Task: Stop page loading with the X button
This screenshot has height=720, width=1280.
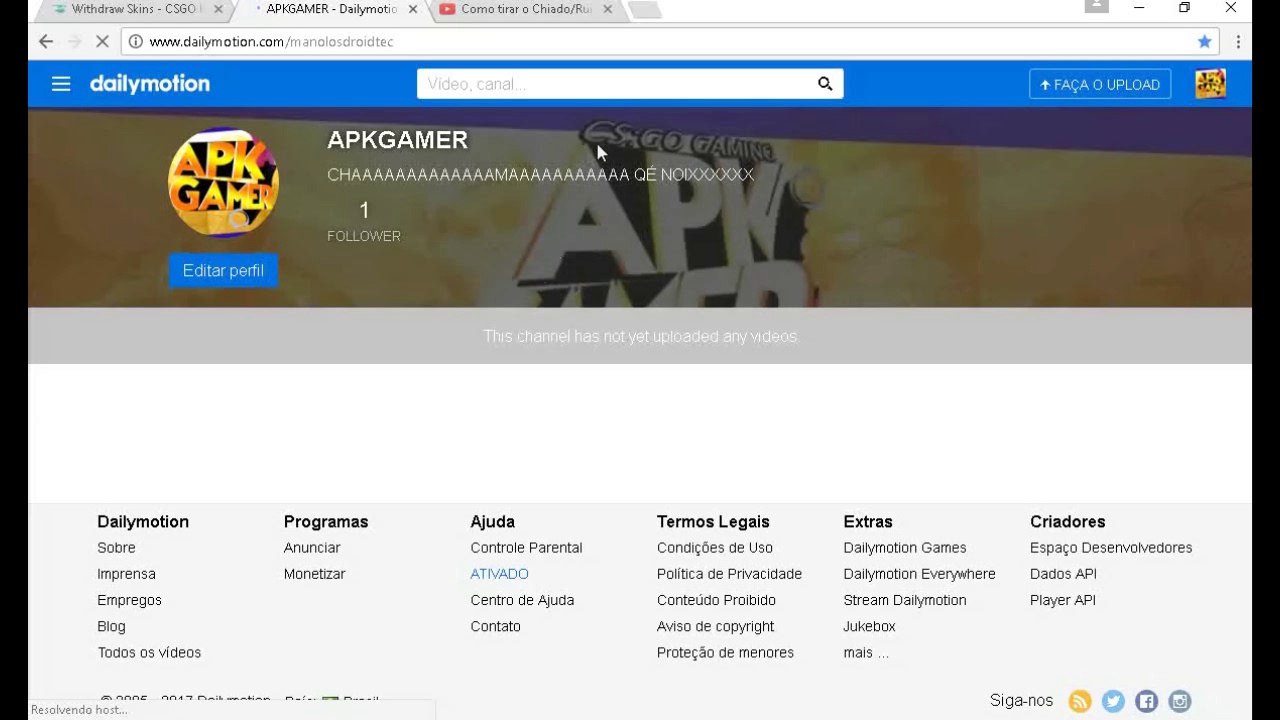Action: point(101,41)
